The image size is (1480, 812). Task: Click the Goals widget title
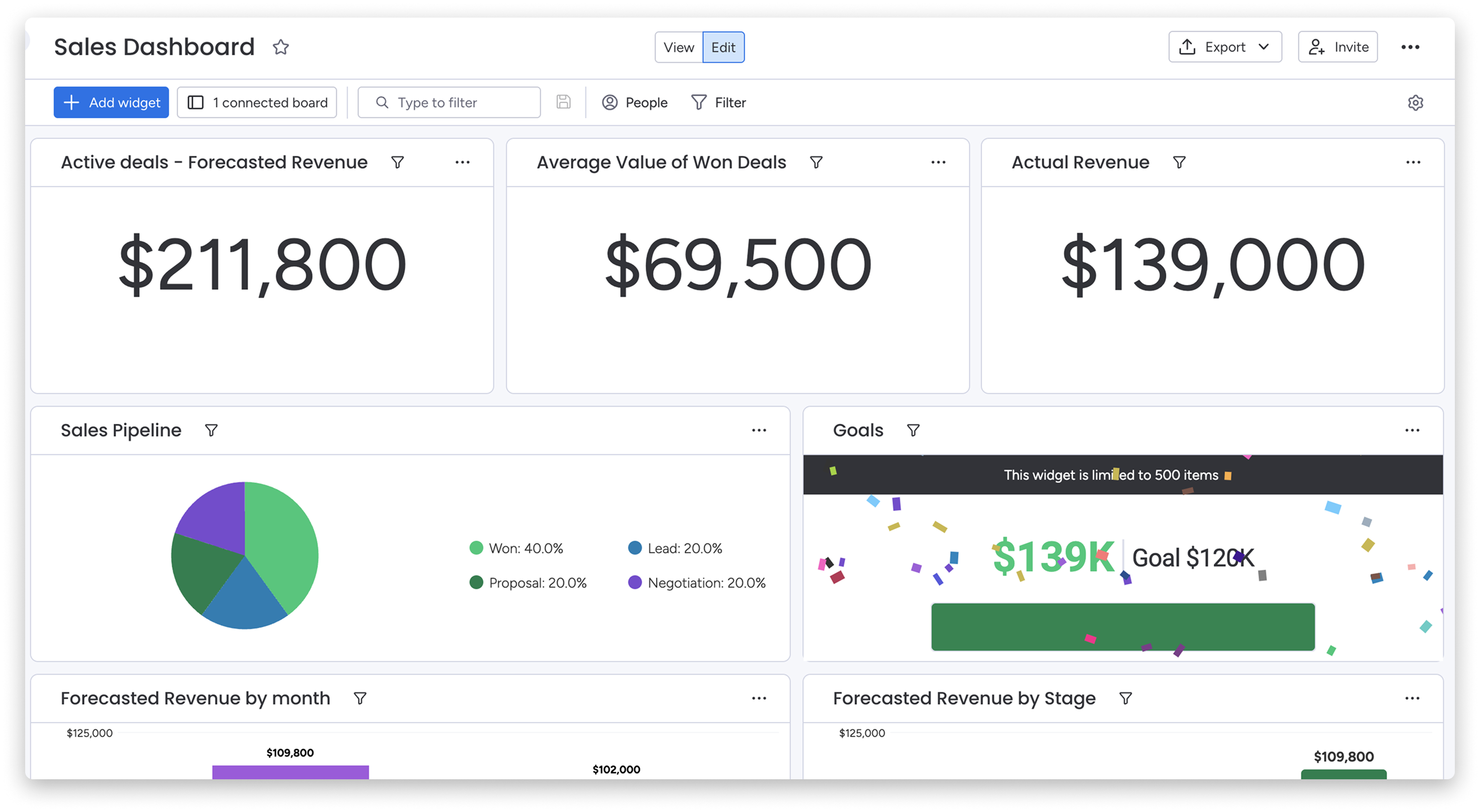(x=858, y=430)
